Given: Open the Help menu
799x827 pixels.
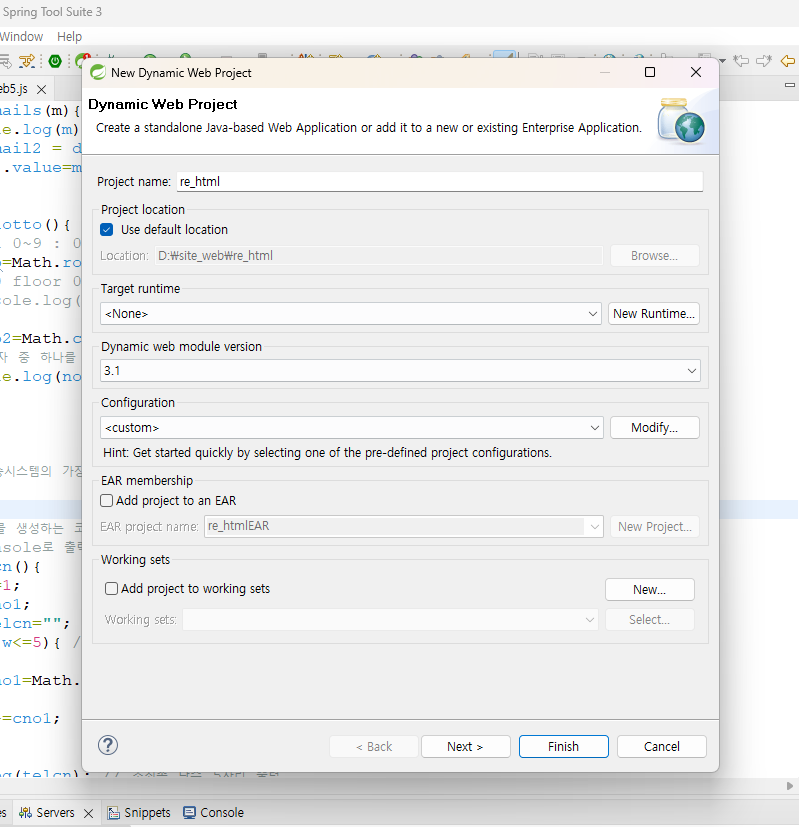Looking at the screenshot, I should 70,36.
